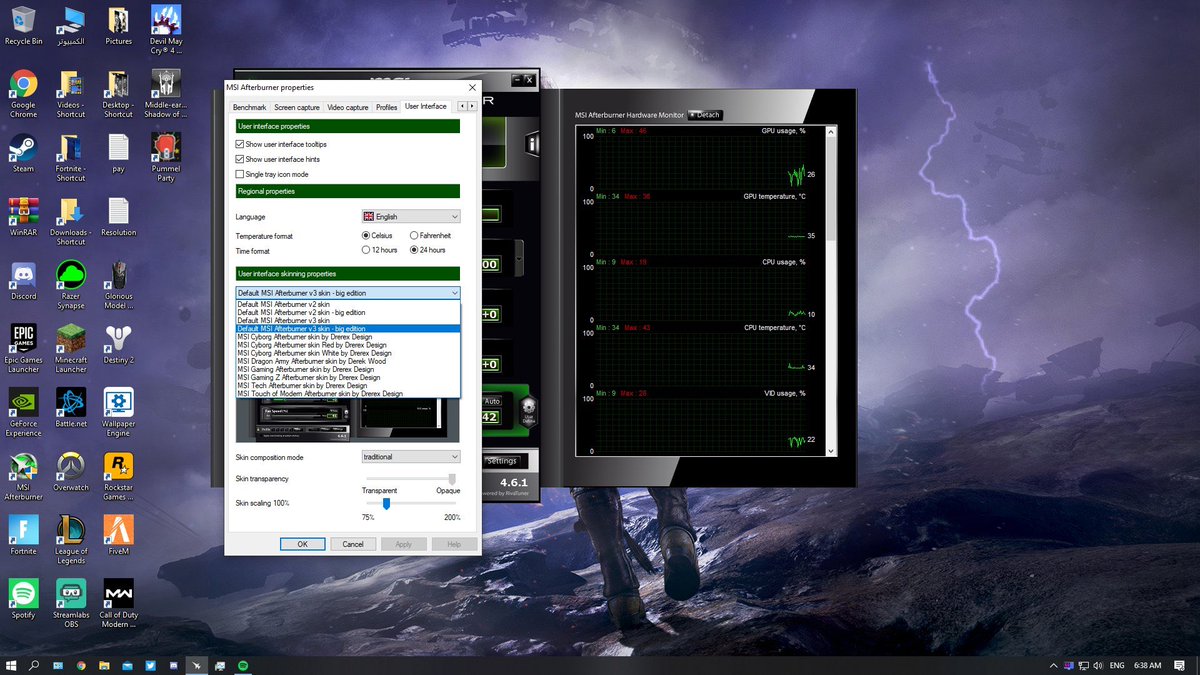Select the Epic Games Launcher icon
The image size is (1200, 675).
click(x=23, y=347)
